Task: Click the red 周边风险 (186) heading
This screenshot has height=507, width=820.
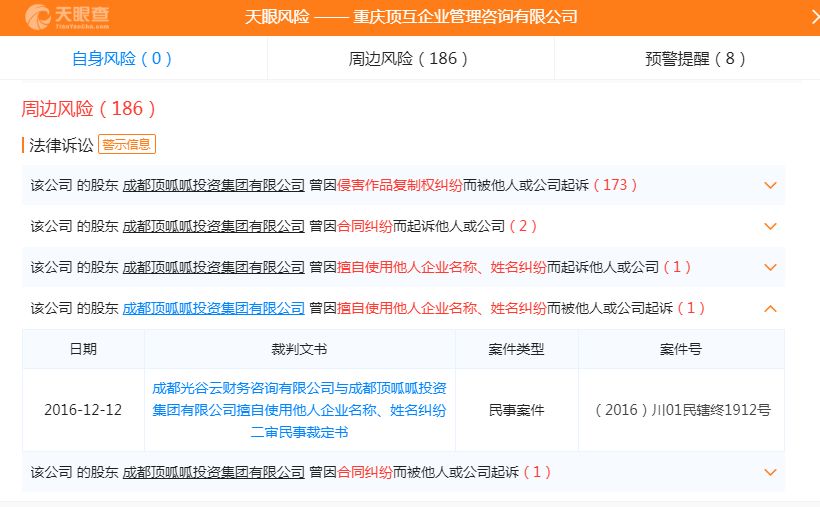Action: tap(88, 109)
